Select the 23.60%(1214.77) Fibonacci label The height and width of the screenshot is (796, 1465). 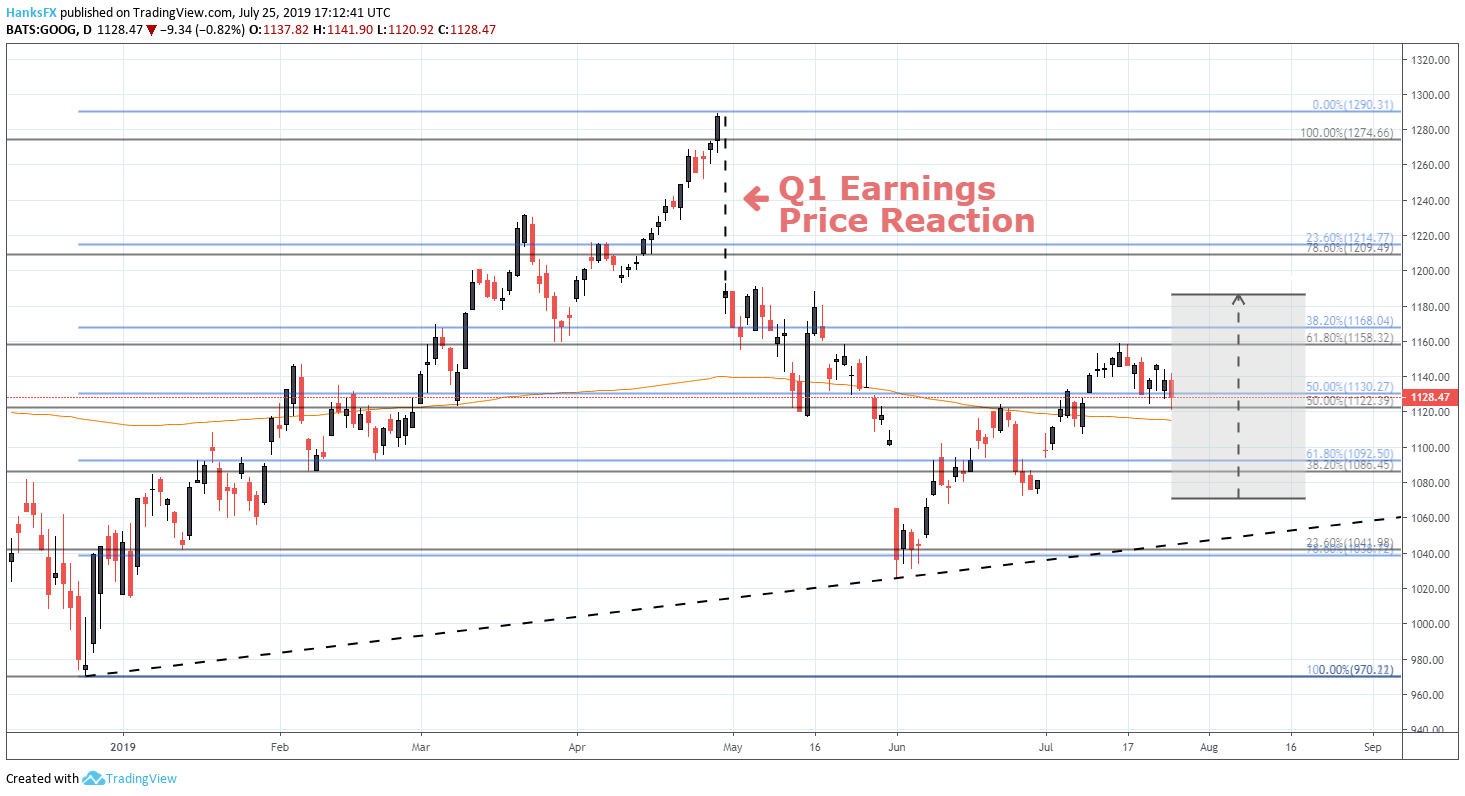point(1349,237)
